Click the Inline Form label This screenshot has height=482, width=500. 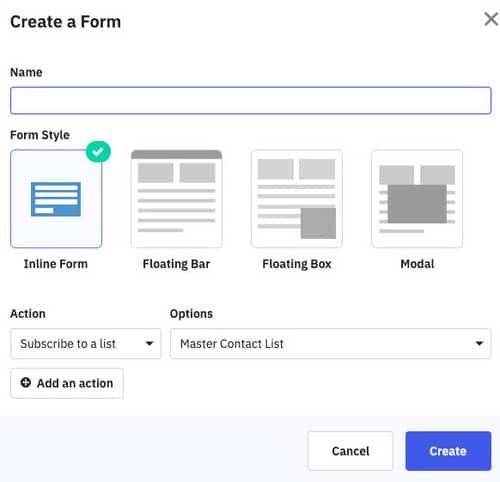coord(56,264)
